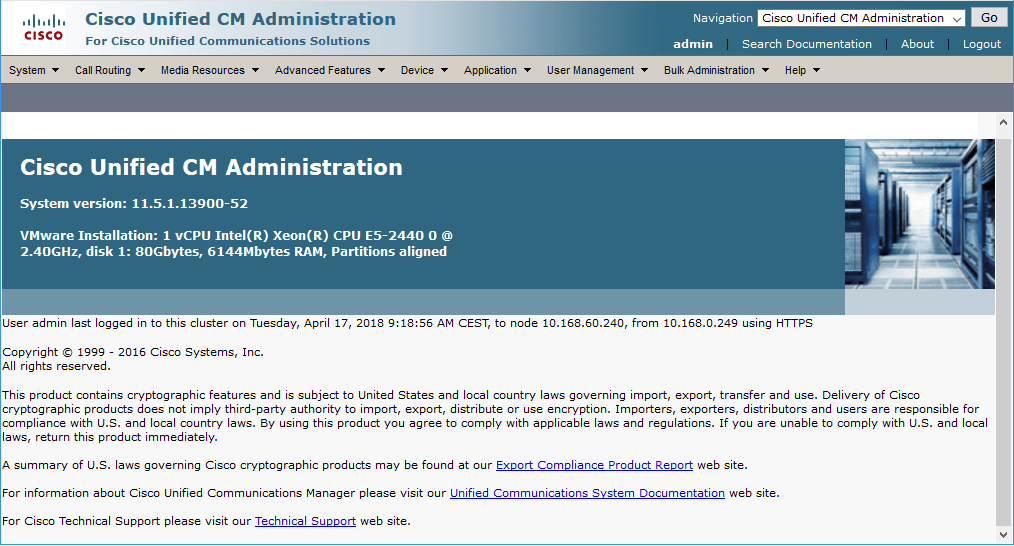Click the scrollbar up arrow
Screen dimensions: 1014x546
[x=1003, y=122]
